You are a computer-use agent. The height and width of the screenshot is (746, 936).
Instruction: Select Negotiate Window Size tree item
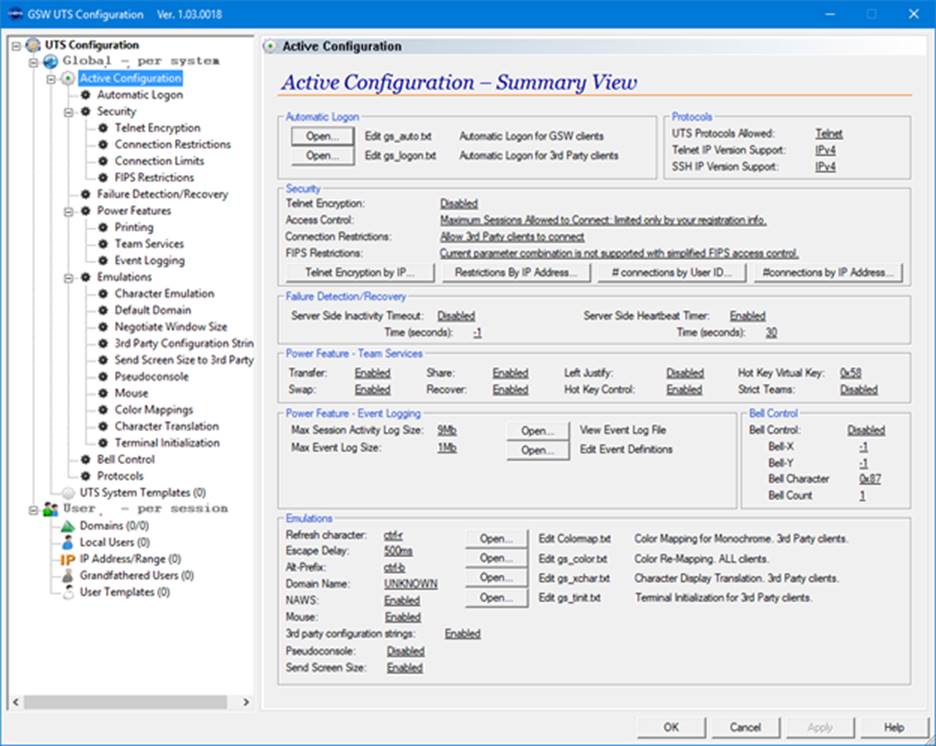click(171, 327)
